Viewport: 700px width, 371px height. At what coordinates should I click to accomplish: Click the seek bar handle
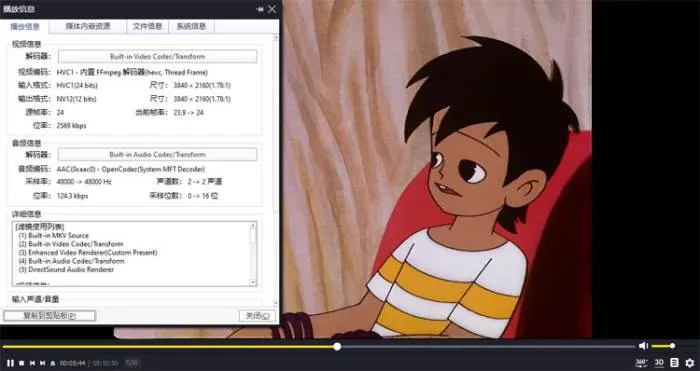click(337, 346)
